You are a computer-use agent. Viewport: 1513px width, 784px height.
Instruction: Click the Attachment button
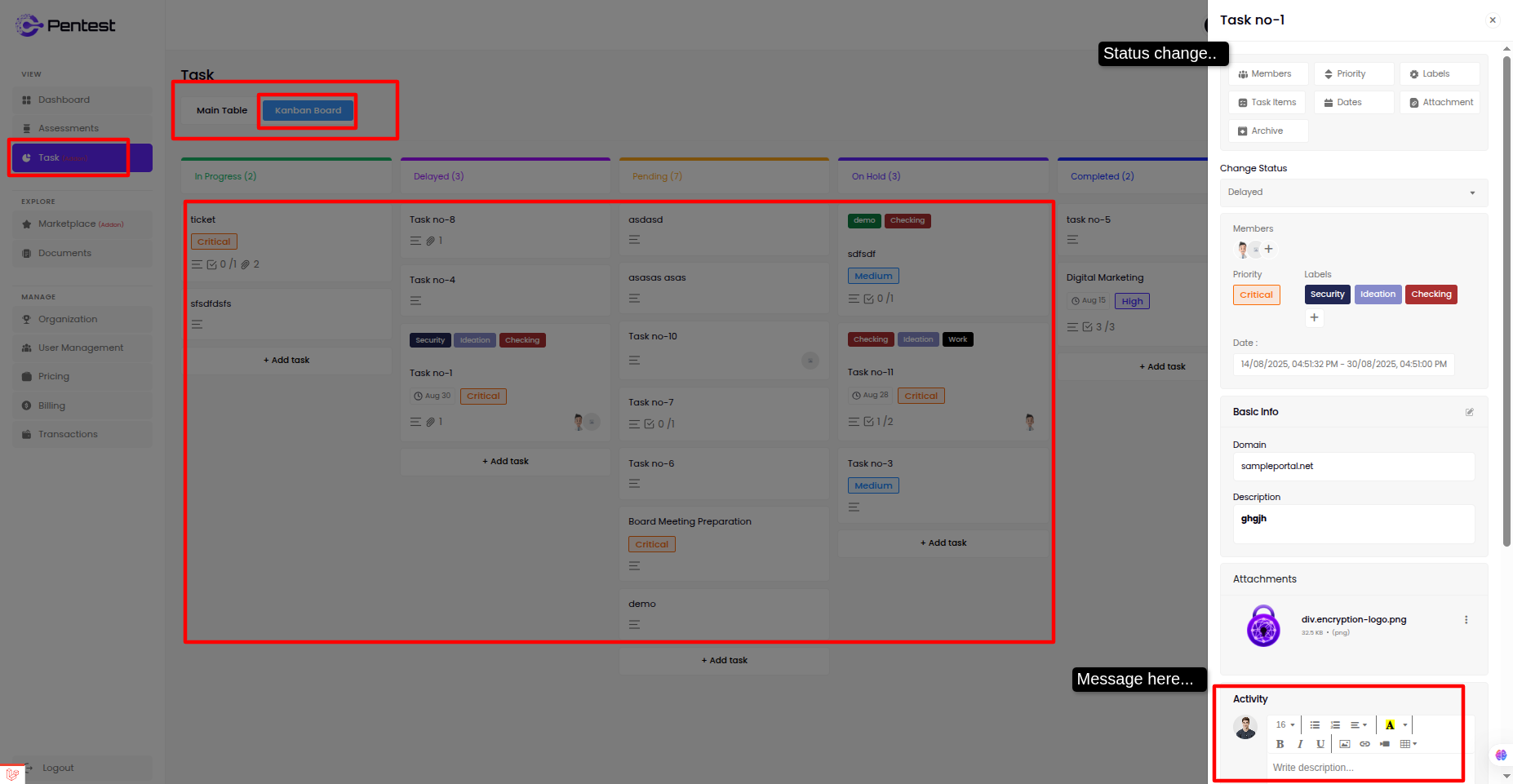pyautogui.click(x=1440, y=103)
